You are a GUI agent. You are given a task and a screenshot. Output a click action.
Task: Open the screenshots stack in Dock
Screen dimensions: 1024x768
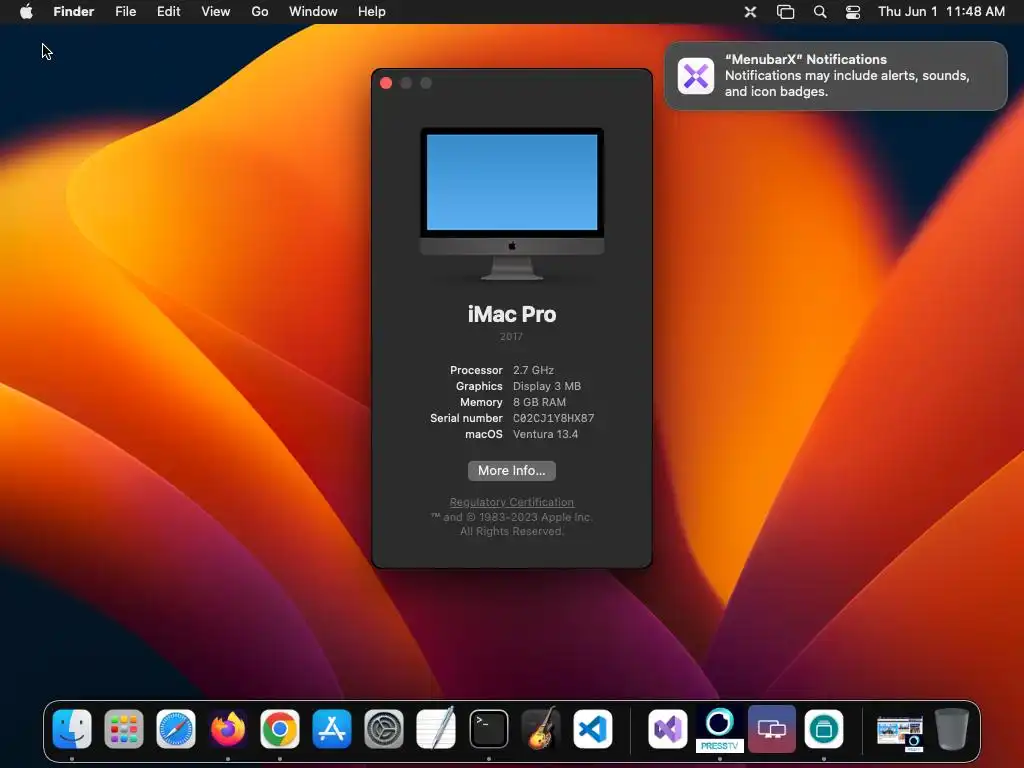point(900,731)
